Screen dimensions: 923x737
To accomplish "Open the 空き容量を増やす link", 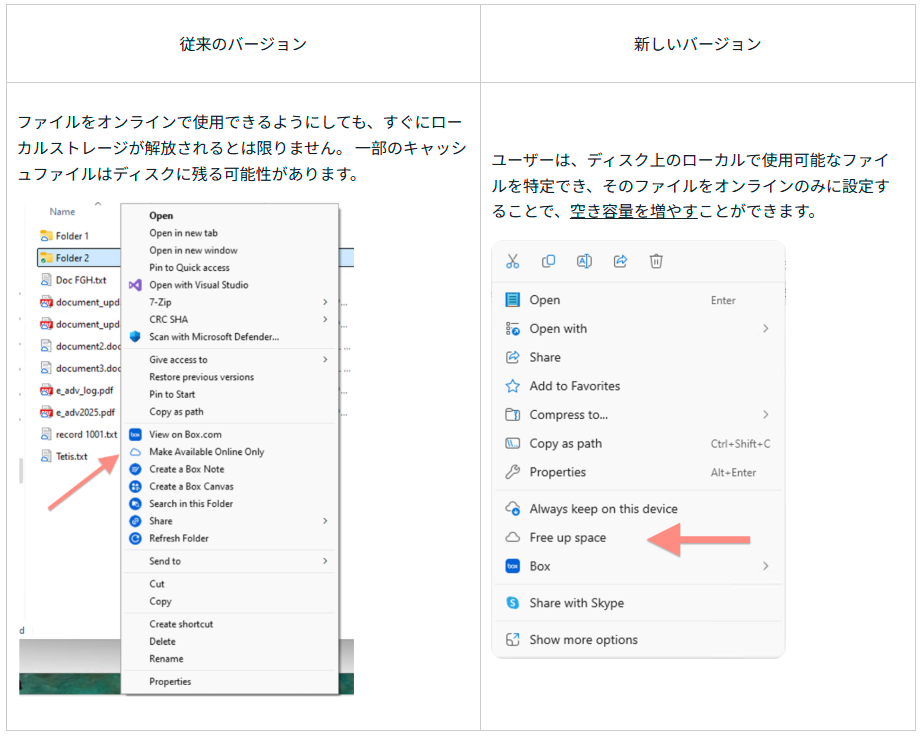I will (x=633, y=212).
